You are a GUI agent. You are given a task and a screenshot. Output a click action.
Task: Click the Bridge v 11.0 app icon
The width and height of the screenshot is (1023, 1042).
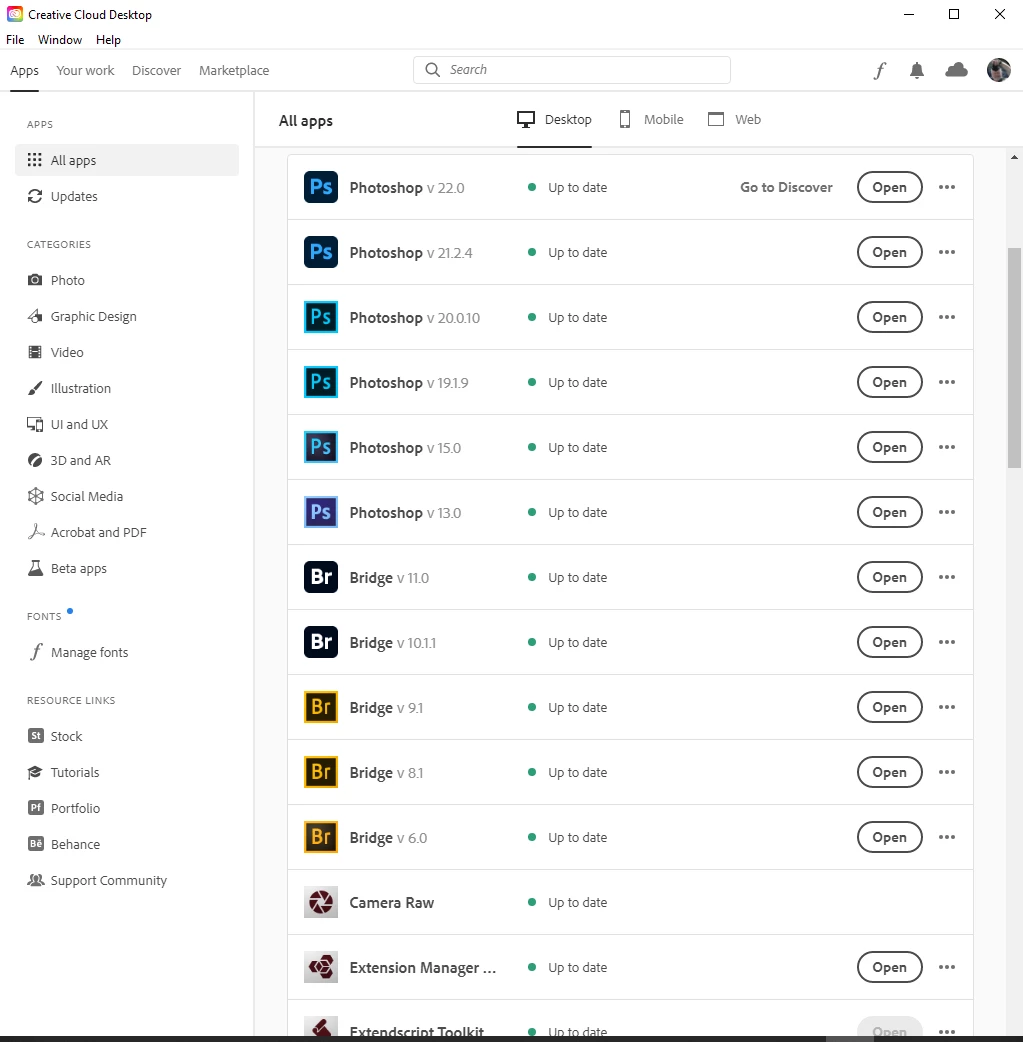point(320,577)
